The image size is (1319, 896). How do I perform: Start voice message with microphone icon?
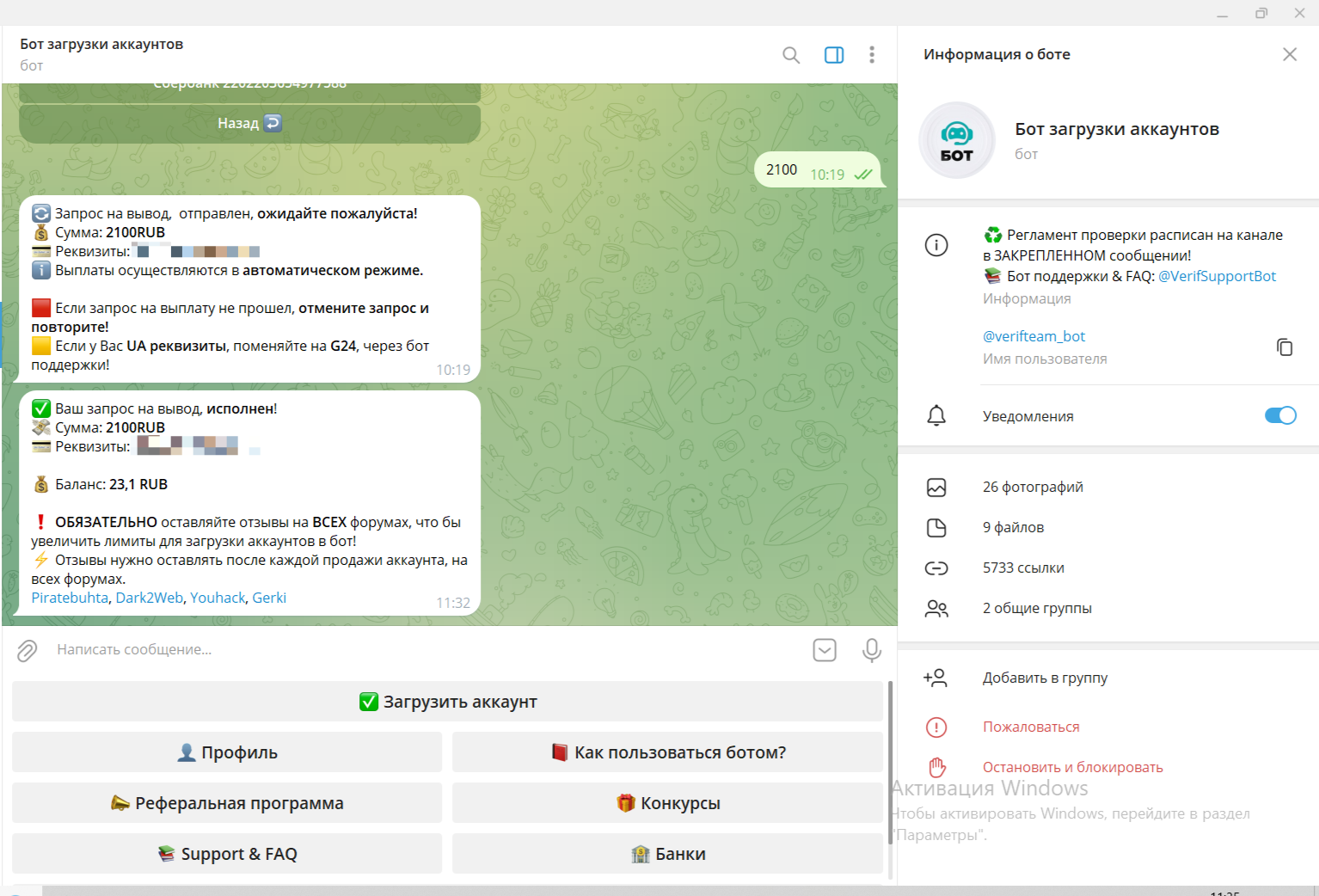pyautogui.click(x=871, y=650)
